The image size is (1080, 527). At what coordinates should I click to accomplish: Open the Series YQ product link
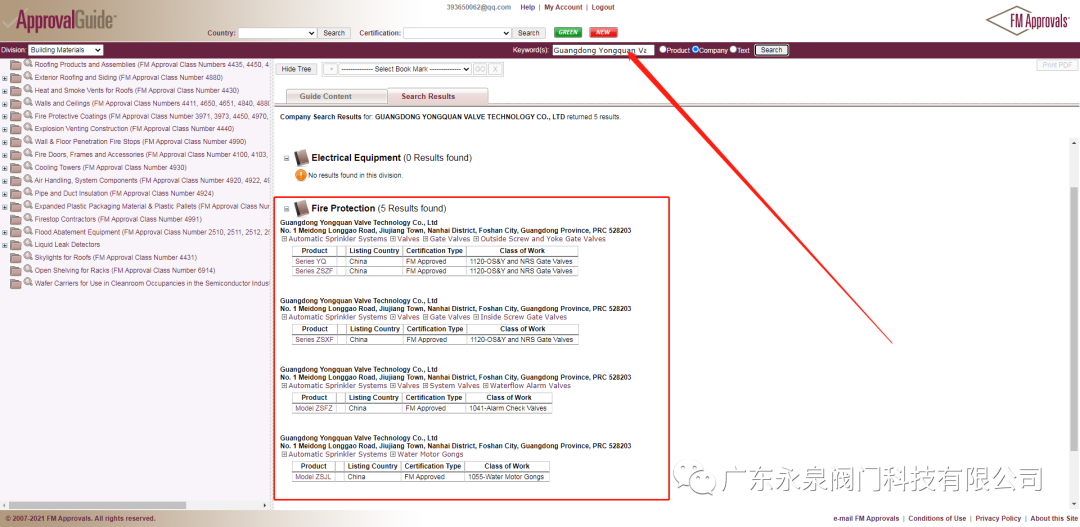coord(310,261)
